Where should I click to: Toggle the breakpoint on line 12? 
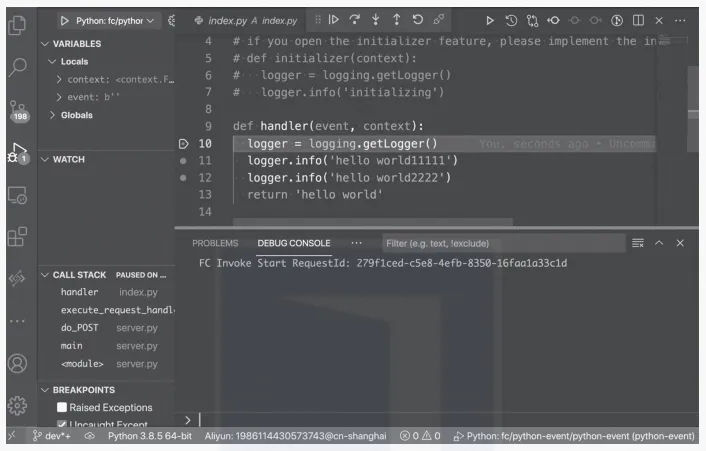tap(183, 178)
